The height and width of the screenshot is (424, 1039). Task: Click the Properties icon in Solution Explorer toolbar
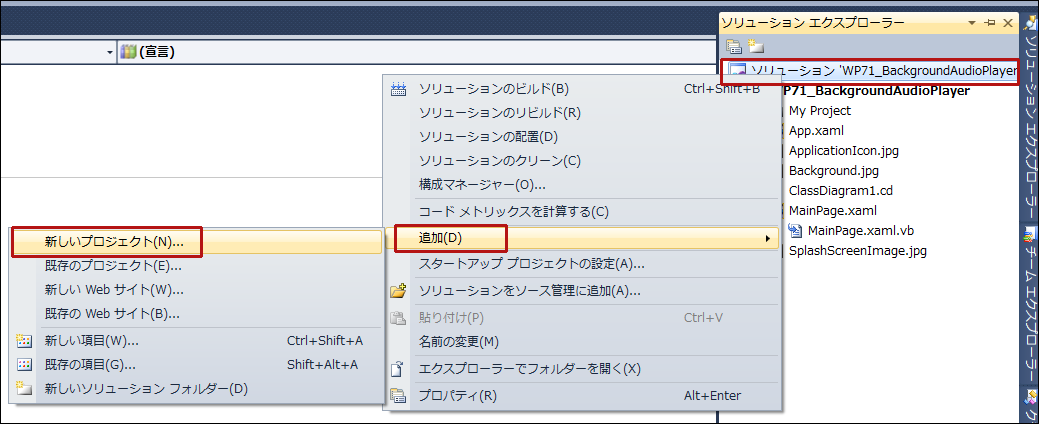pos(733,46)
